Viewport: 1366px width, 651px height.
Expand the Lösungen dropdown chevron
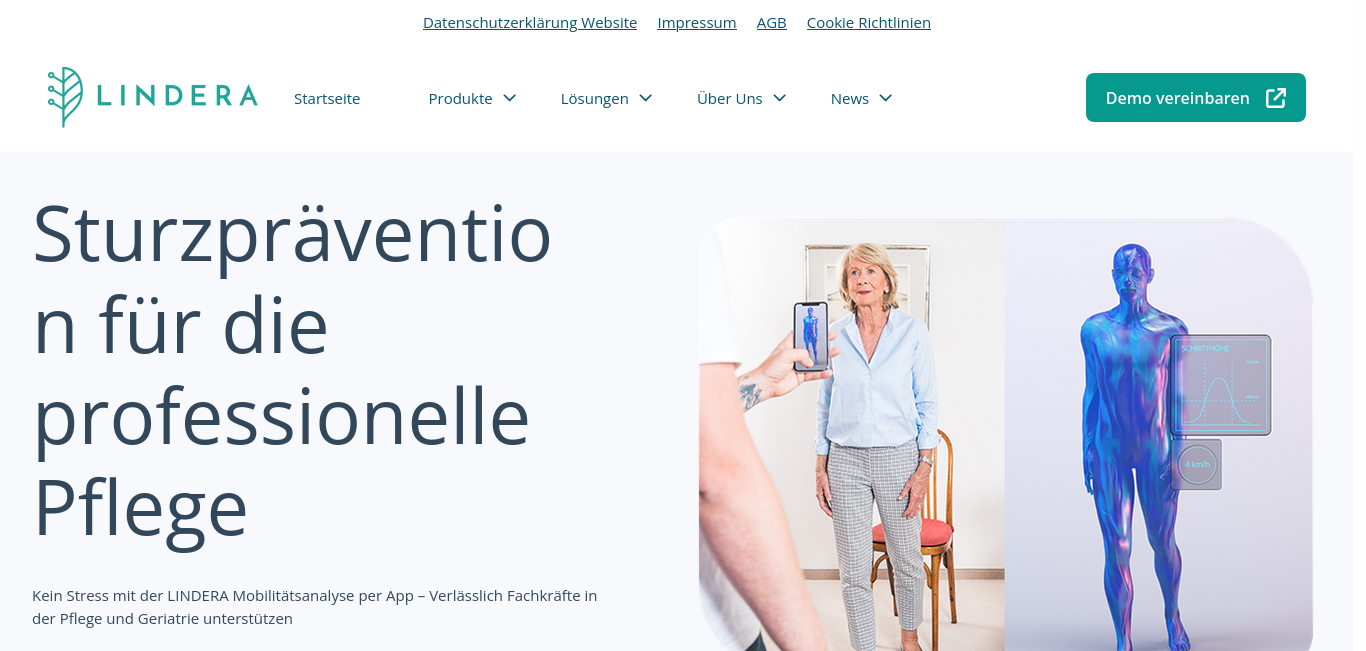(x=646, y=98)
